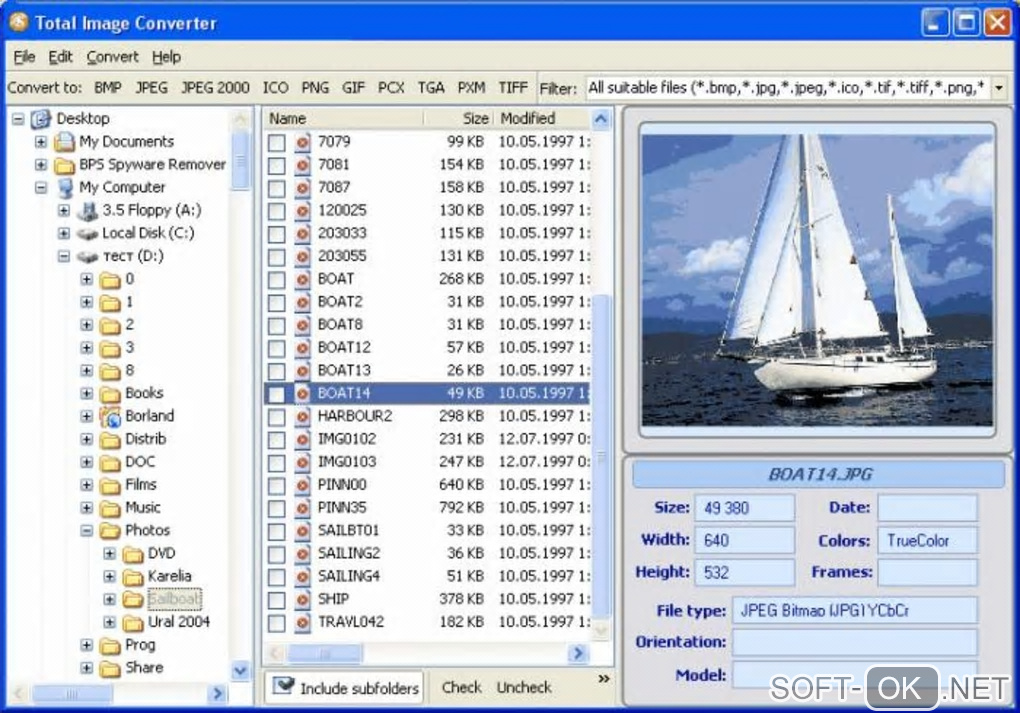Click the 3.5 Floppy drive icon

click(87, 210)
